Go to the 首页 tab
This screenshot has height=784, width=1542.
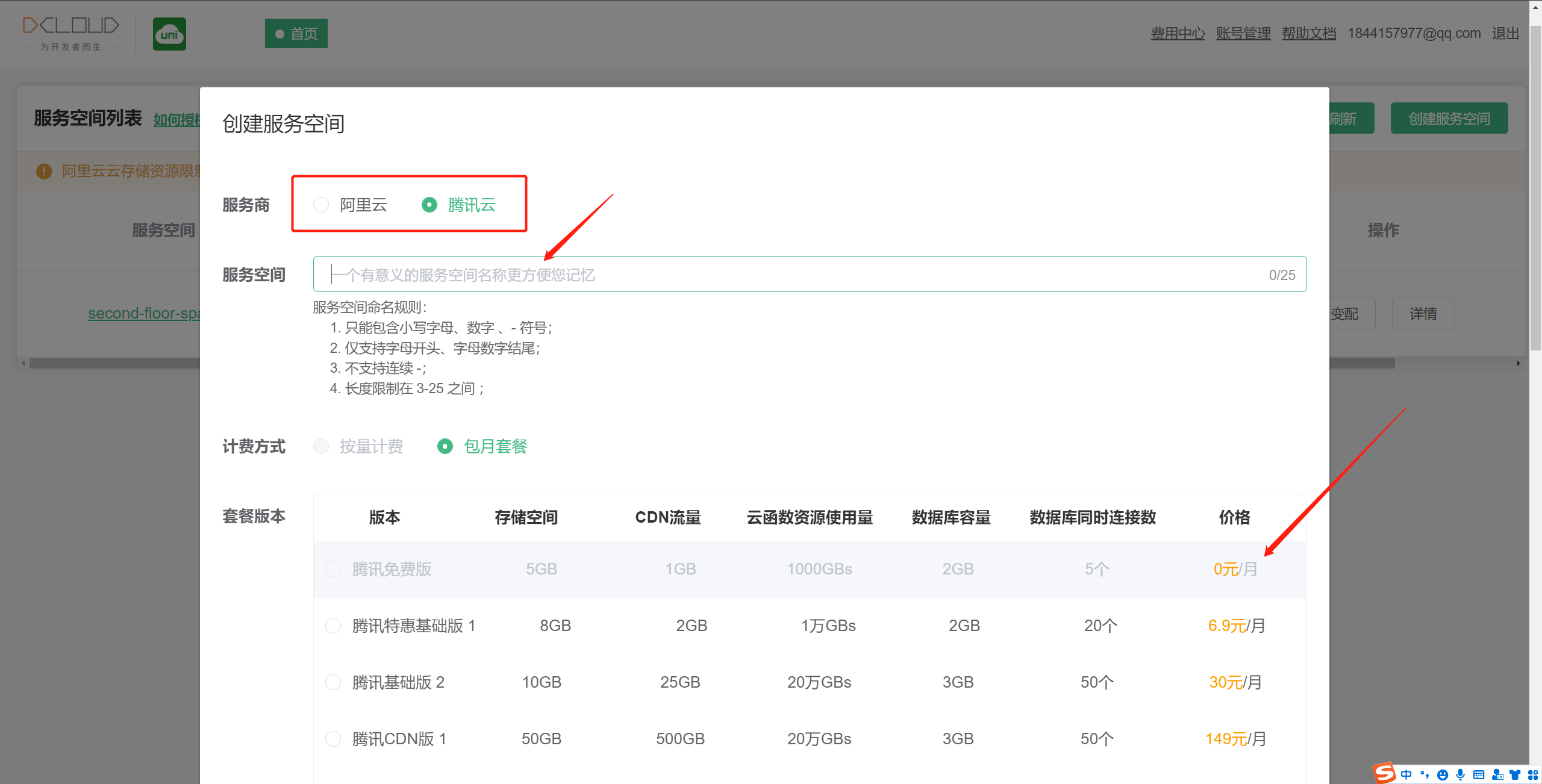[296, 34]
